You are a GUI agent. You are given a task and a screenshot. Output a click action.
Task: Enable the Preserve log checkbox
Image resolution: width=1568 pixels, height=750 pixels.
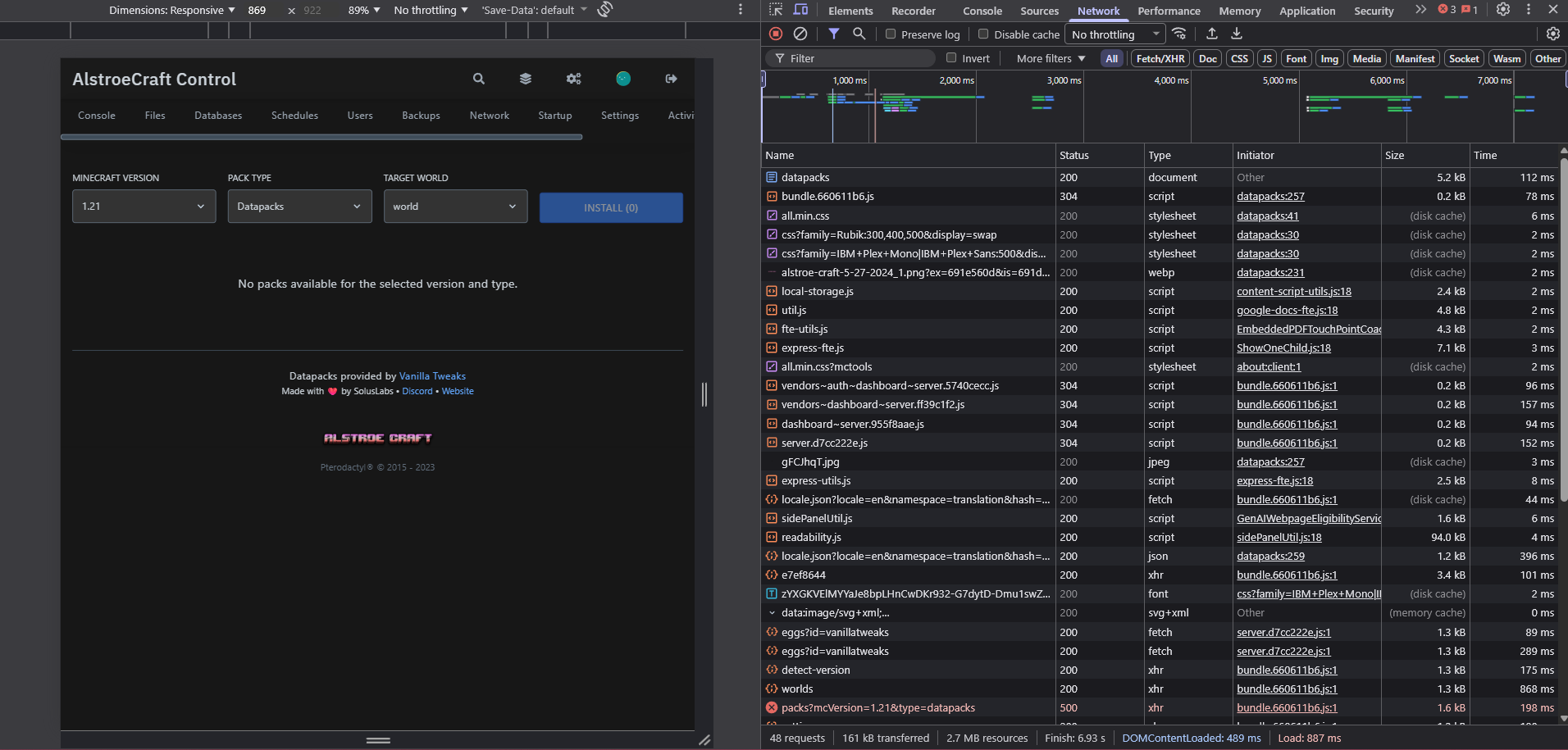(x=891, y=34)
